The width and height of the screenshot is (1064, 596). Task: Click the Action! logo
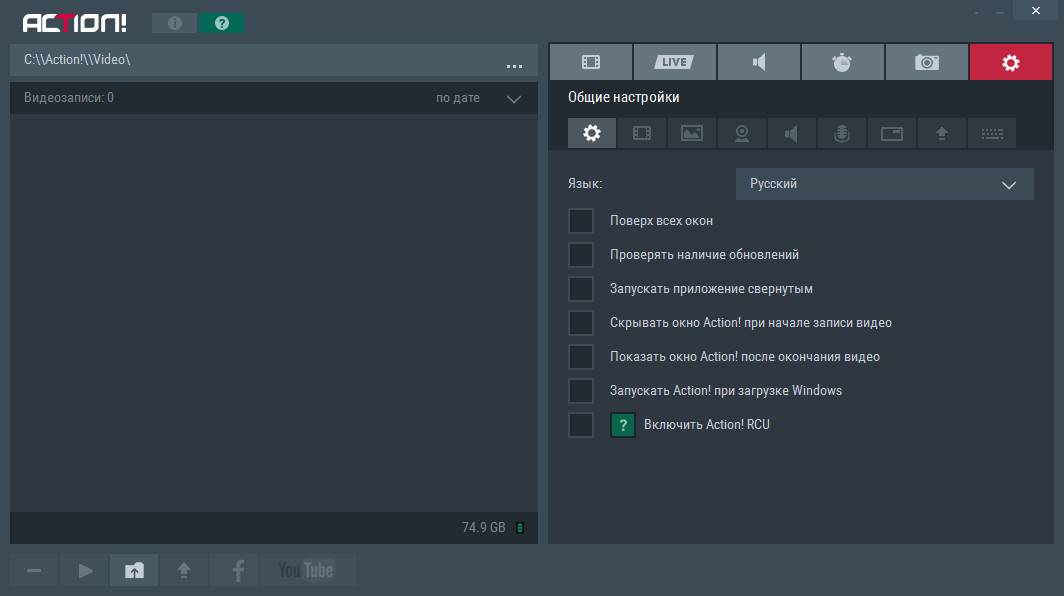(75, 23)
